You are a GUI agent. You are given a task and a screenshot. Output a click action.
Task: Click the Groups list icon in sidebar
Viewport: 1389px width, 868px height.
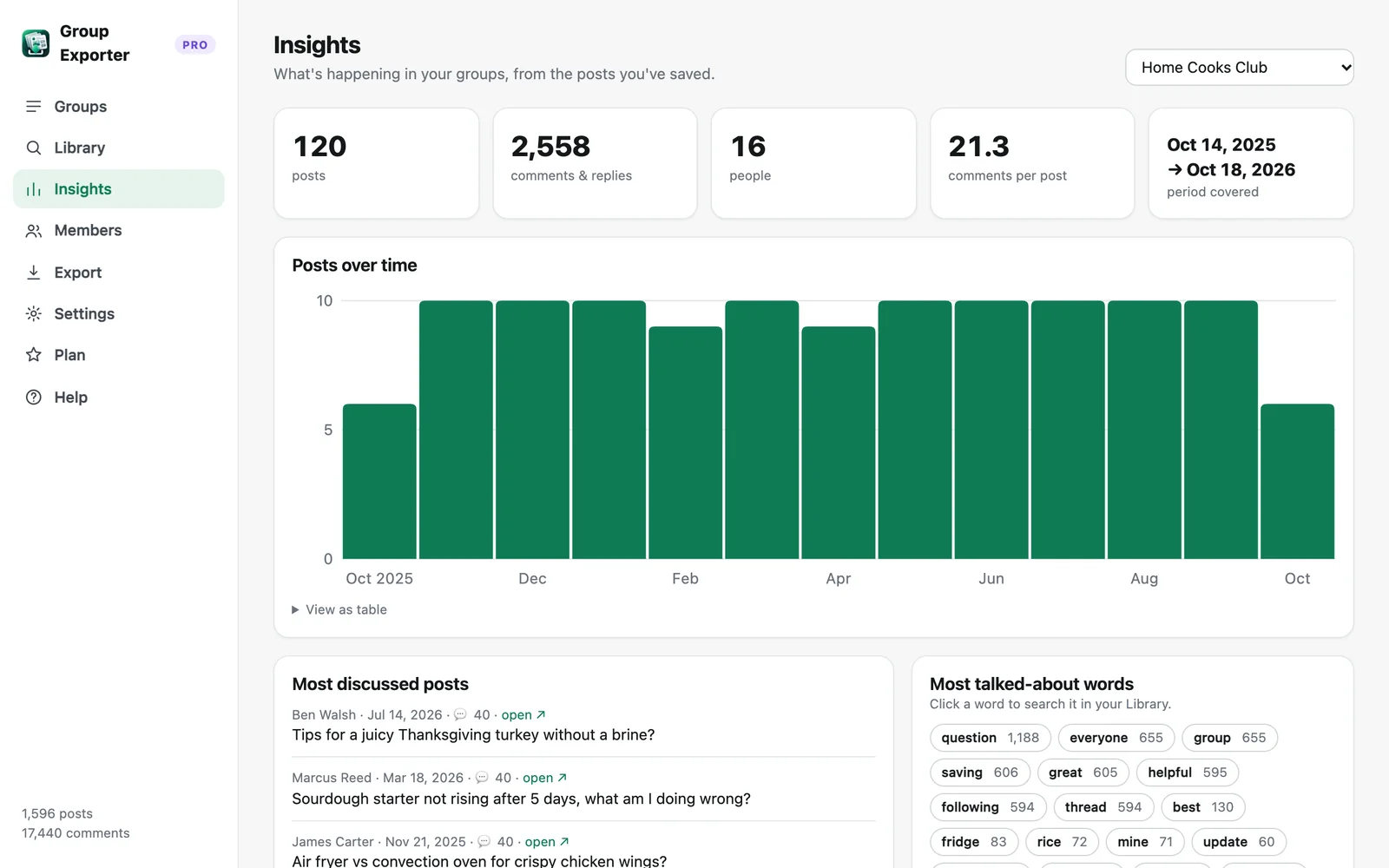point(34,106)
